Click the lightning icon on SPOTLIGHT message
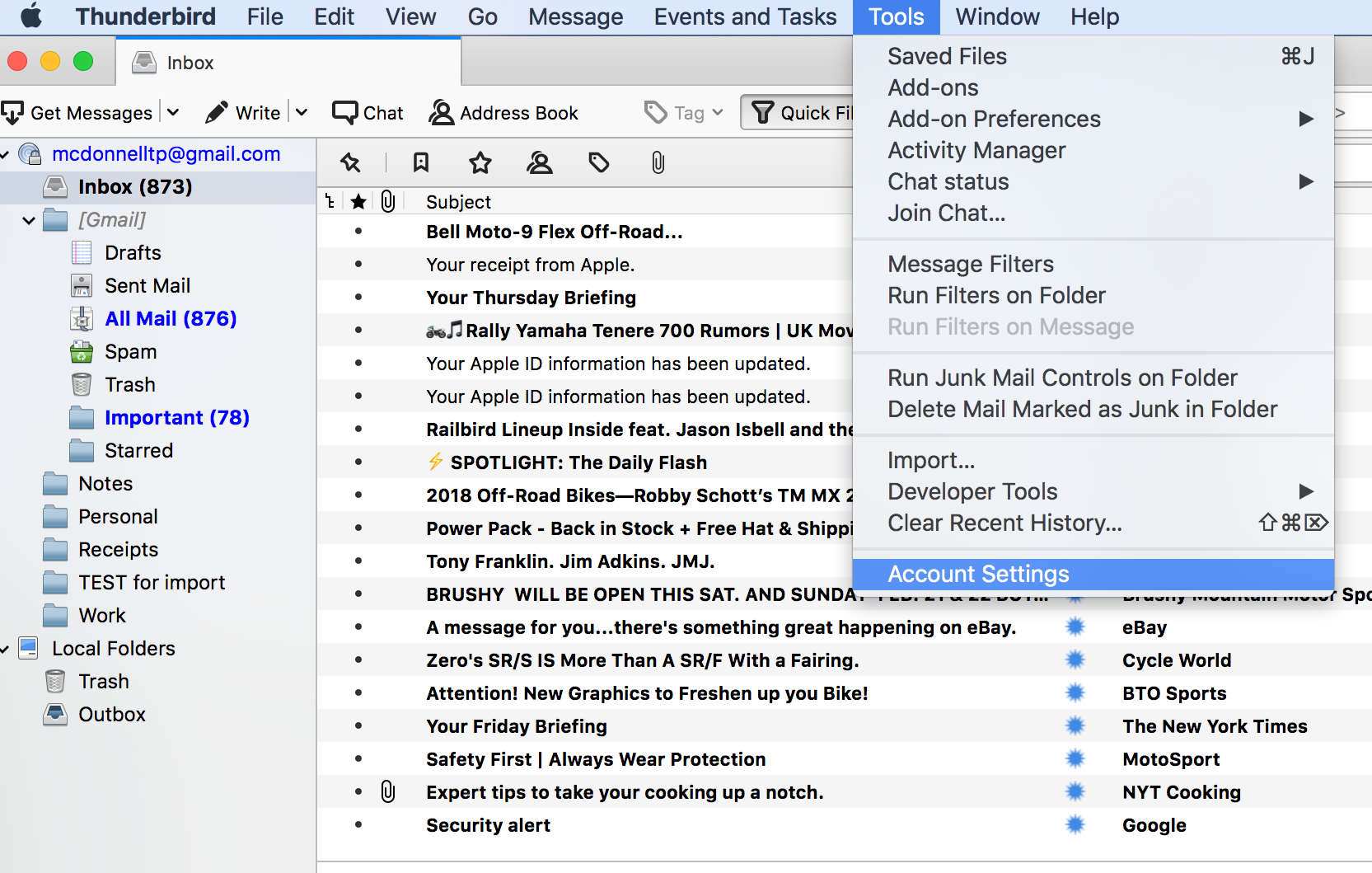1372x873 pixels. click(436, 462)
